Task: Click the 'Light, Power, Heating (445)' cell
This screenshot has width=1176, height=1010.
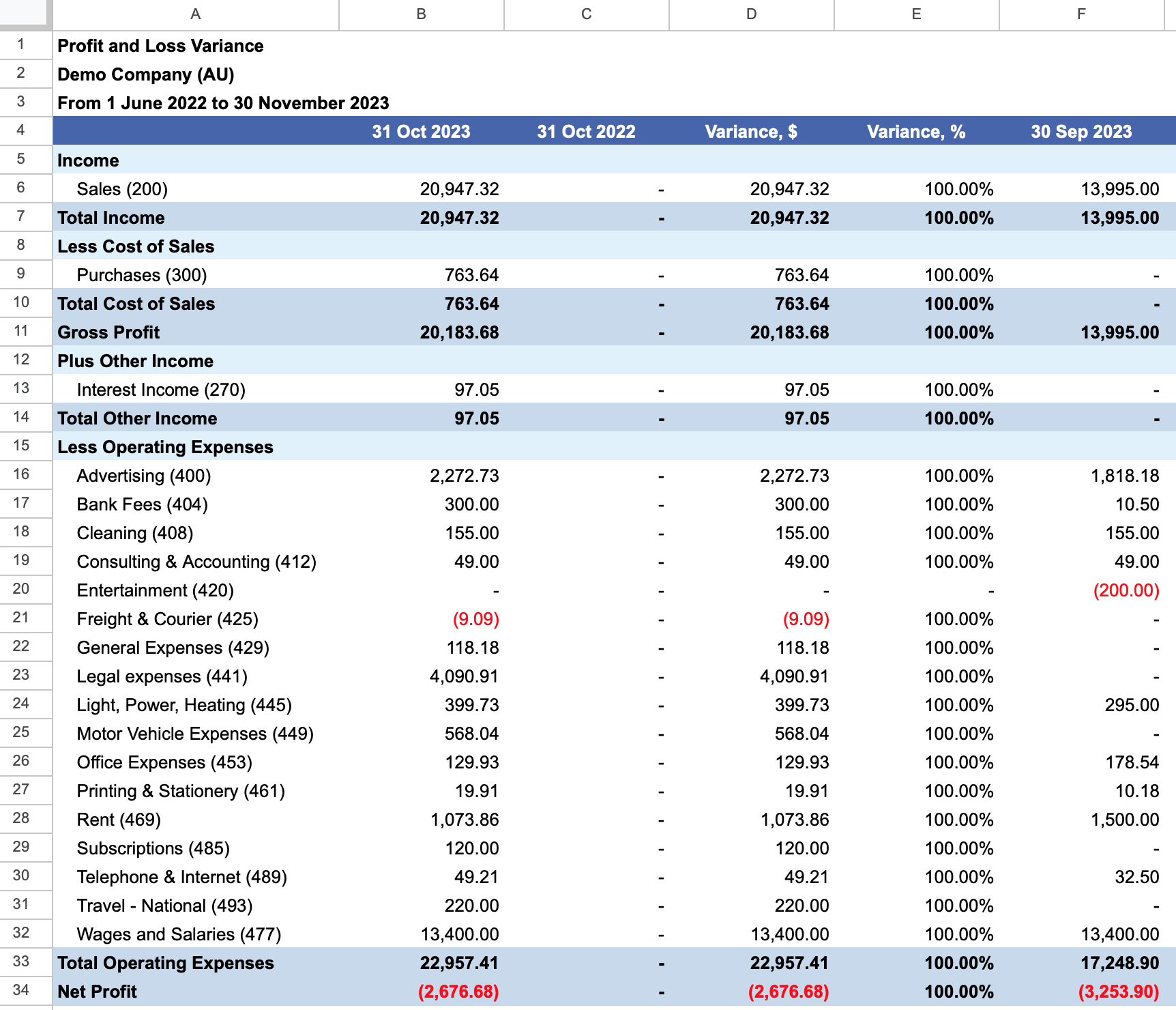Action: point(196,705)
